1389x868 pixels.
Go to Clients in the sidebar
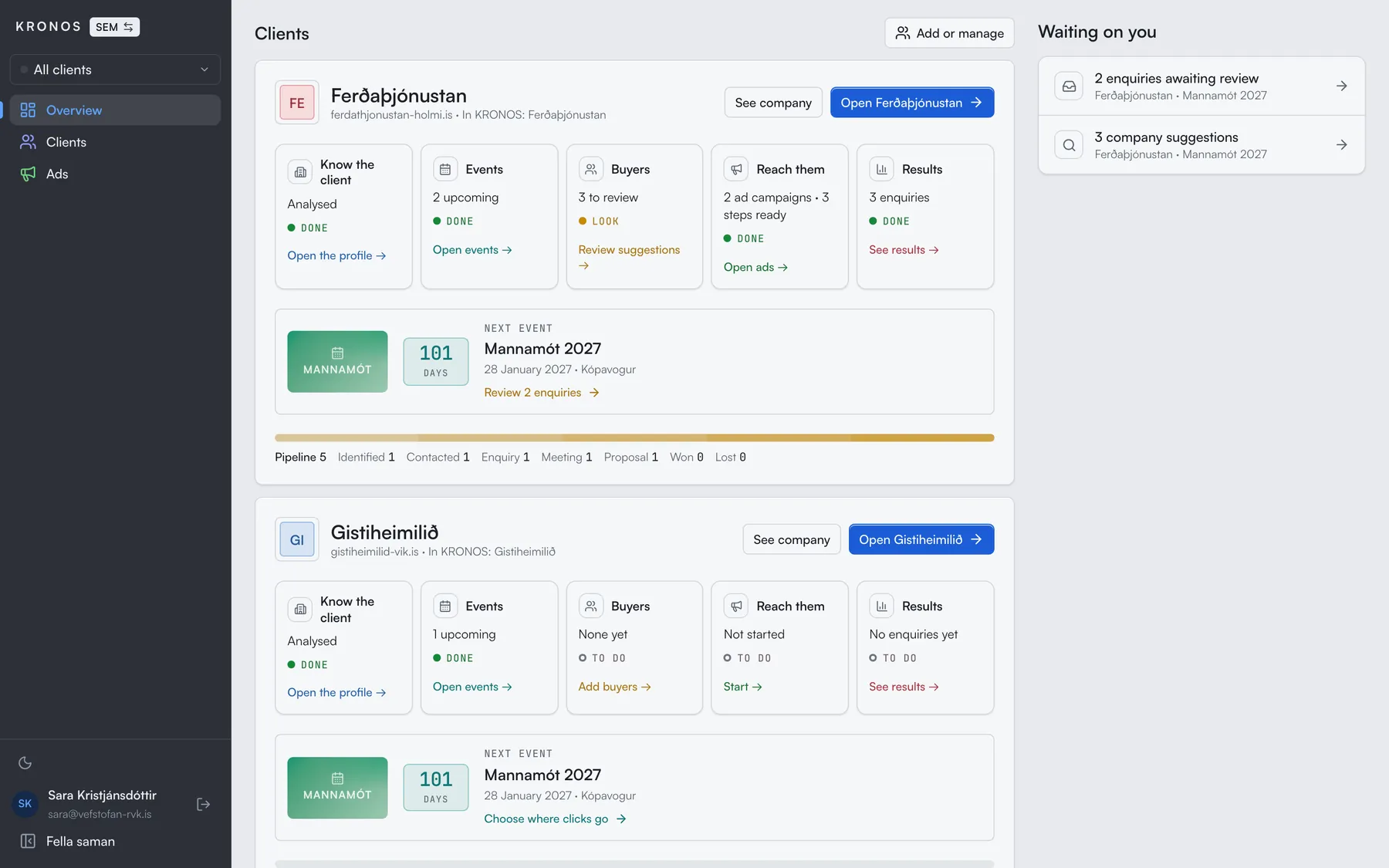(115, 142)
